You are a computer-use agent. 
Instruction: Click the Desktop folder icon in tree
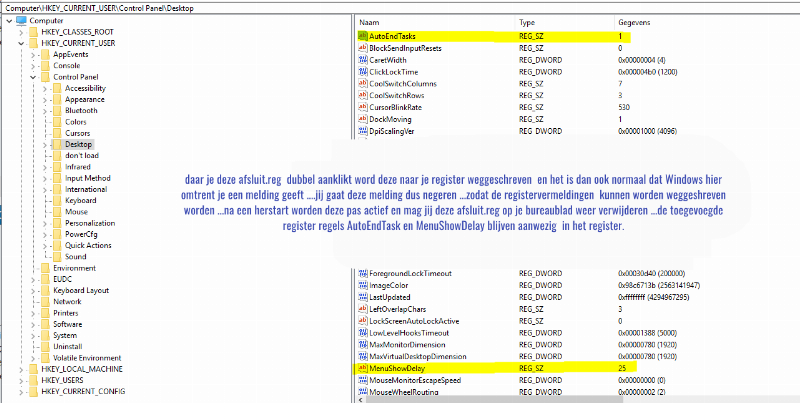(x=57, y=144)
